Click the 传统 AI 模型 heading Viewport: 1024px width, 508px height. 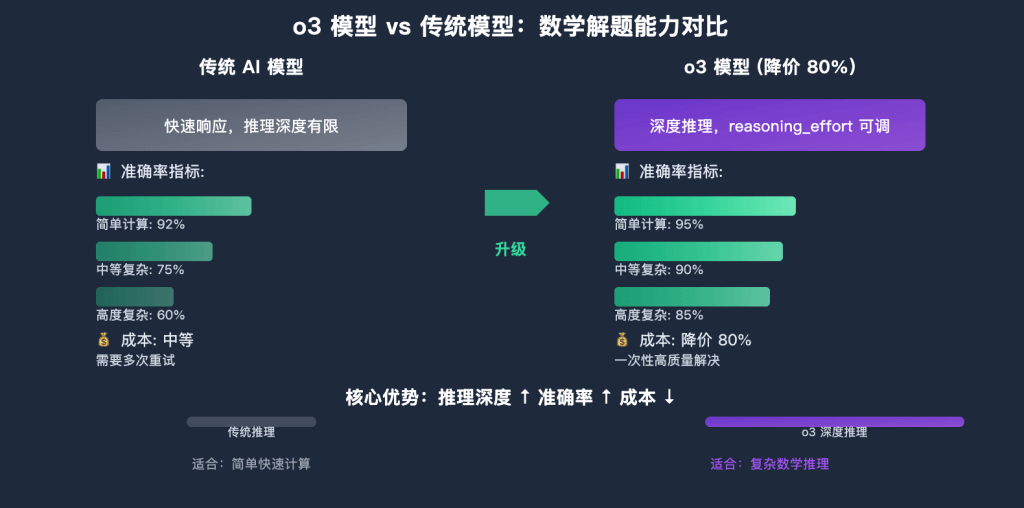(x=251, y=67)
